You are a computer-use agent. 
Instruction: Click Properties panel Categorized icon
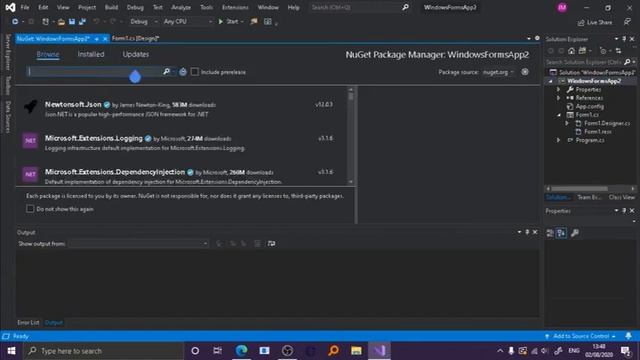(550, 233)
